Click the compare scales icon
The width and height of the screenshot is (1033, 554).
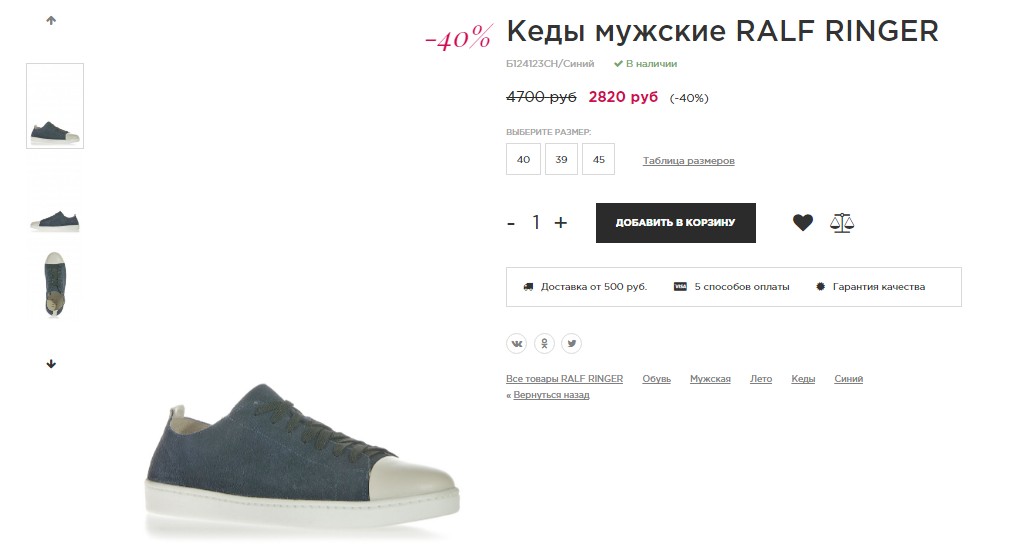click(842, 223)
